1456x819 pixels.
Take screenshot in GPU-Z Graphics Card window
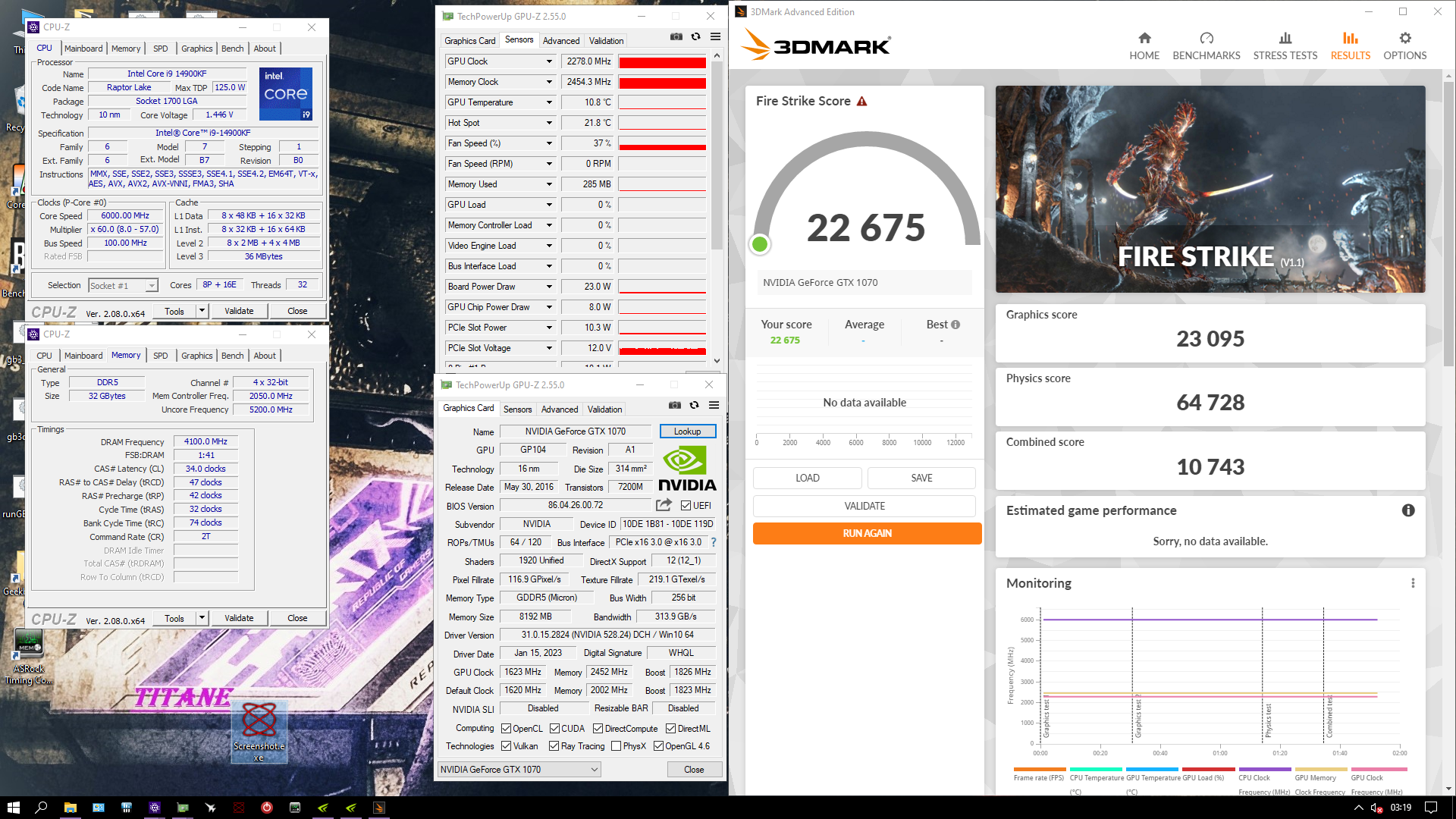(675, 405)
